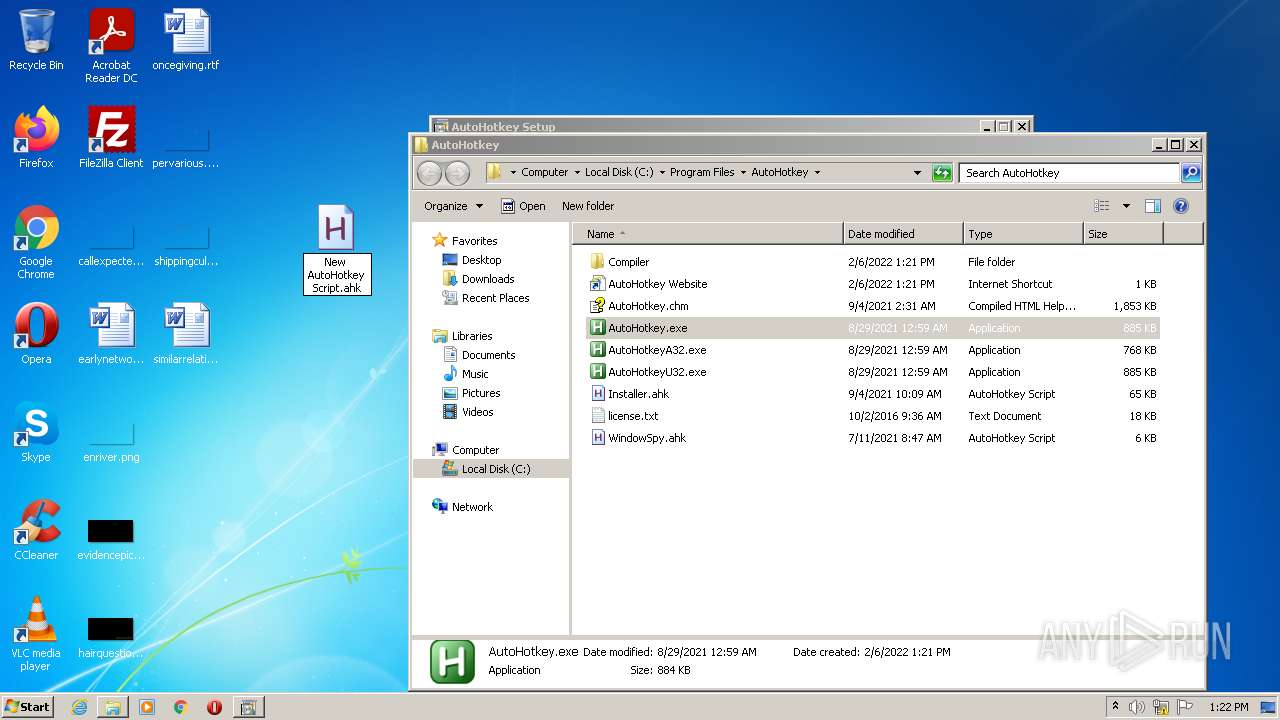Viewport: 1280px width, 720px height.
Task: Expand the Computer breadcrumb arrow
Action: pyautogui.click(x=577, y=173)
